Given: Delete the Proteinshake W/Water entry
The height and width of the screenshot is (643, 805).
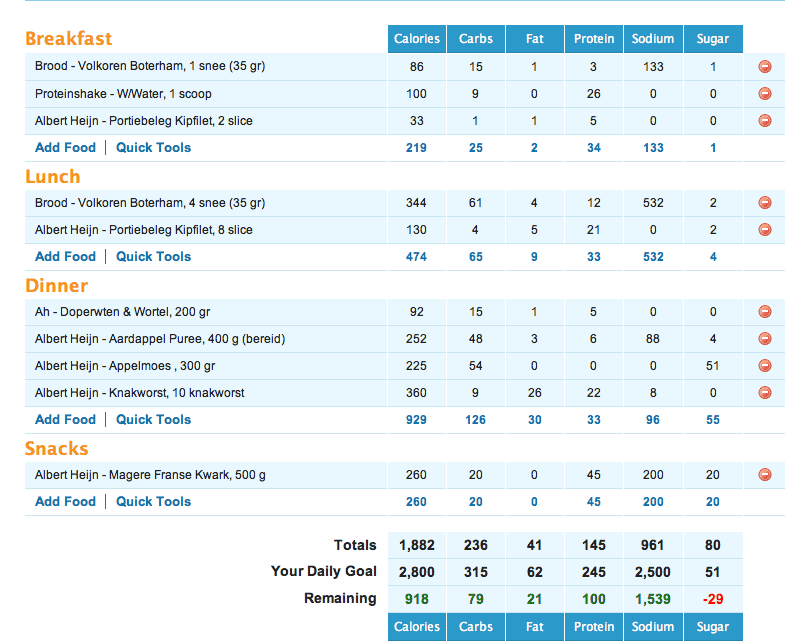Looking at the screenshot, I should coord(765,94).
